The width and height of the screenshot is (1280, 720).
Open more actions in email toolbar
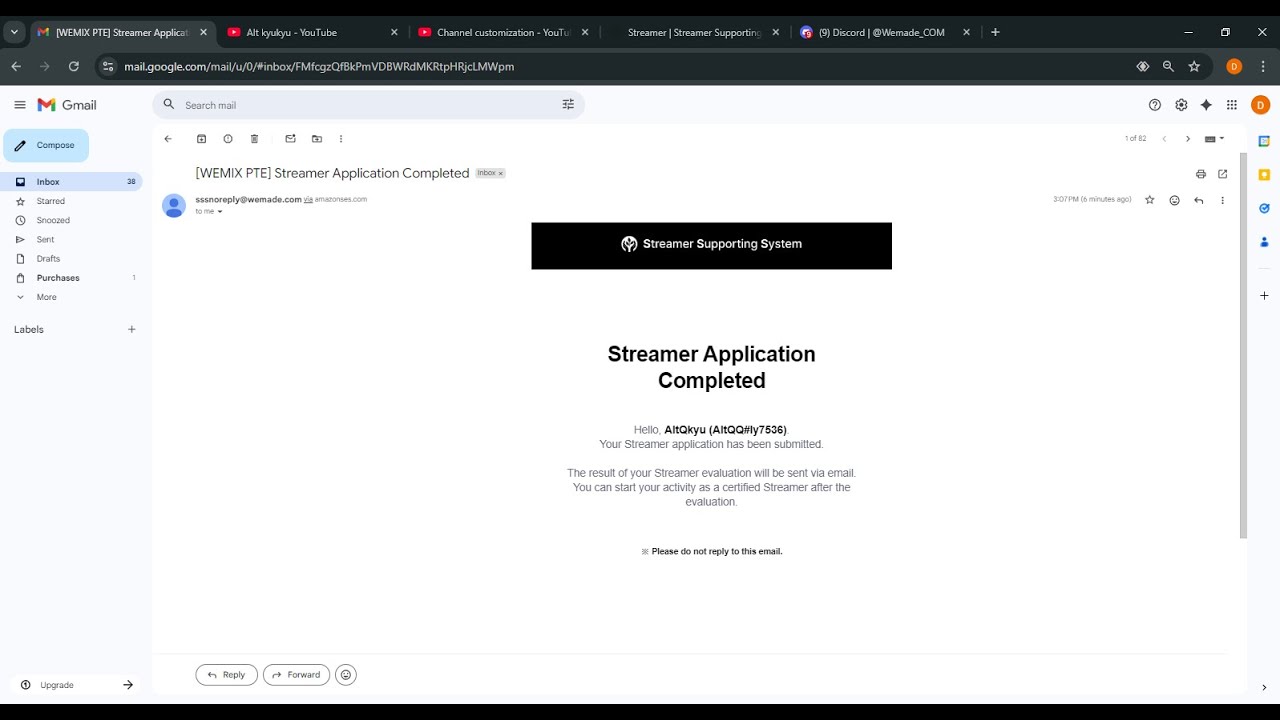(x=341, y=139)
